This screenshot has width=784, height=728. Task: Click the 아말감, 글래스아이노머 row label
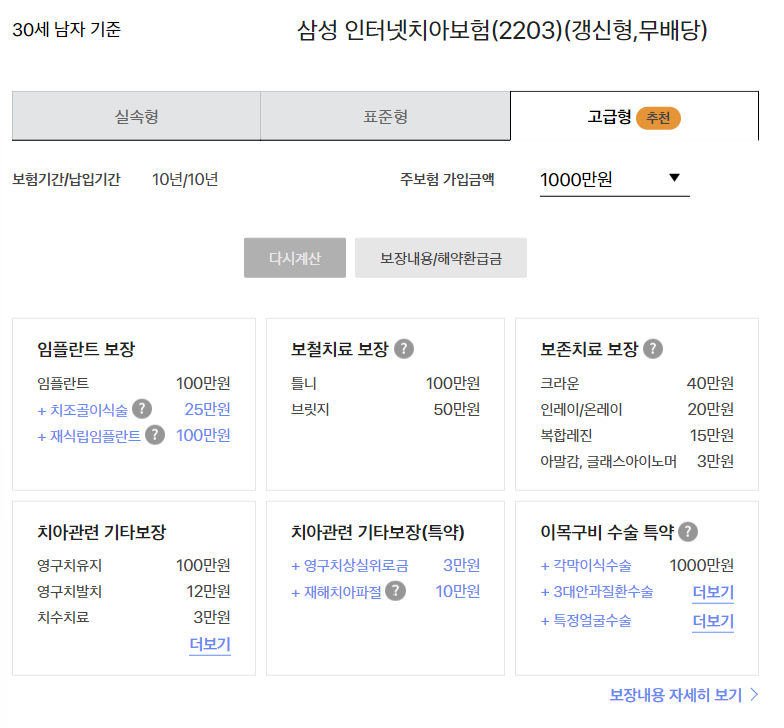(x=608, y=461)
